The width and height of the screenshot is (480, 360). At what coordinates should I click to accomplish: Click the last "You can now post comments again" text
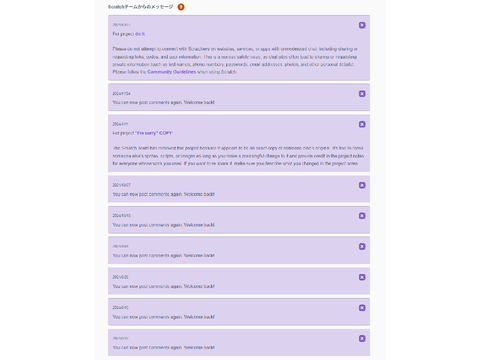click(163, 348)
